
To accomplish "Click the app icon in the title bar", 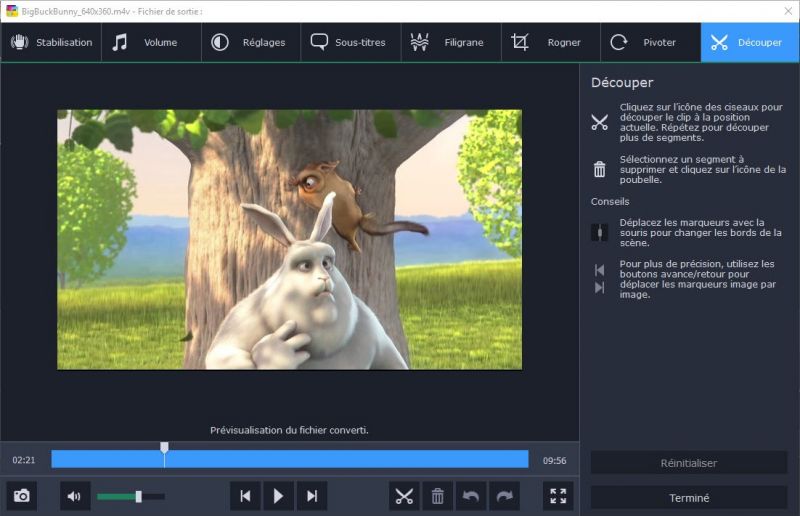I will [x=12, y=11].
